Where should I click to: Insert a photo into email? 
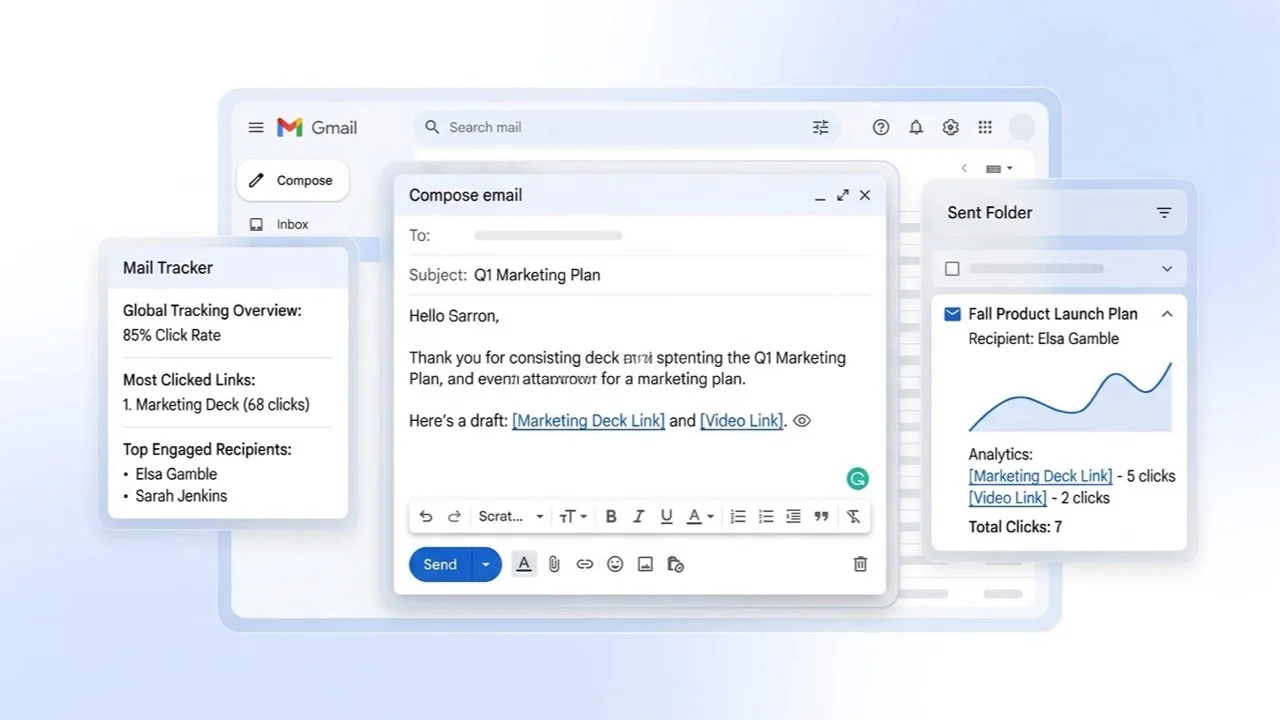point(645,564)
